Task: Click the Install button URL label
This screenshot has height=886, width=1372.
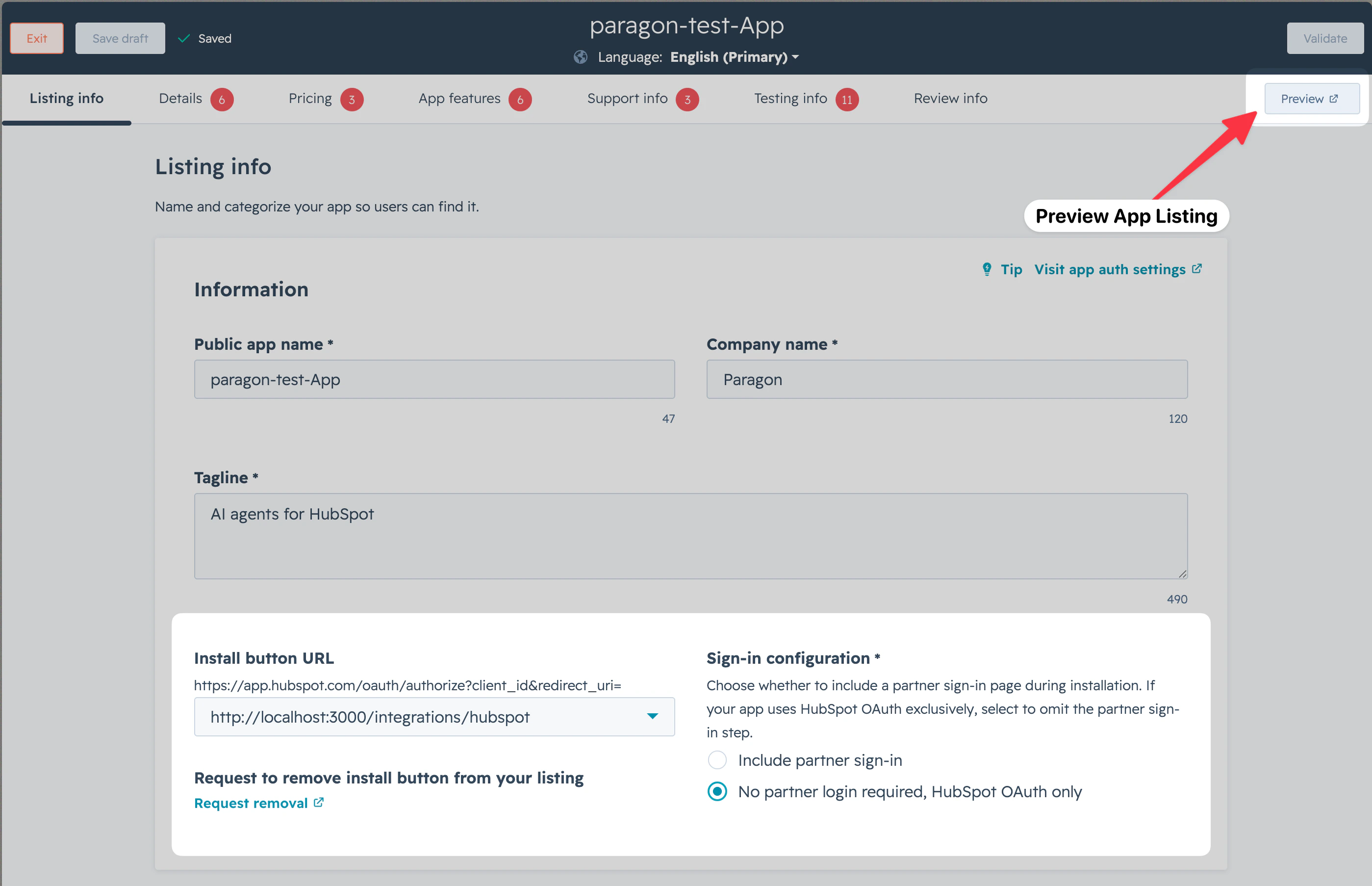Action: [264, 658]
